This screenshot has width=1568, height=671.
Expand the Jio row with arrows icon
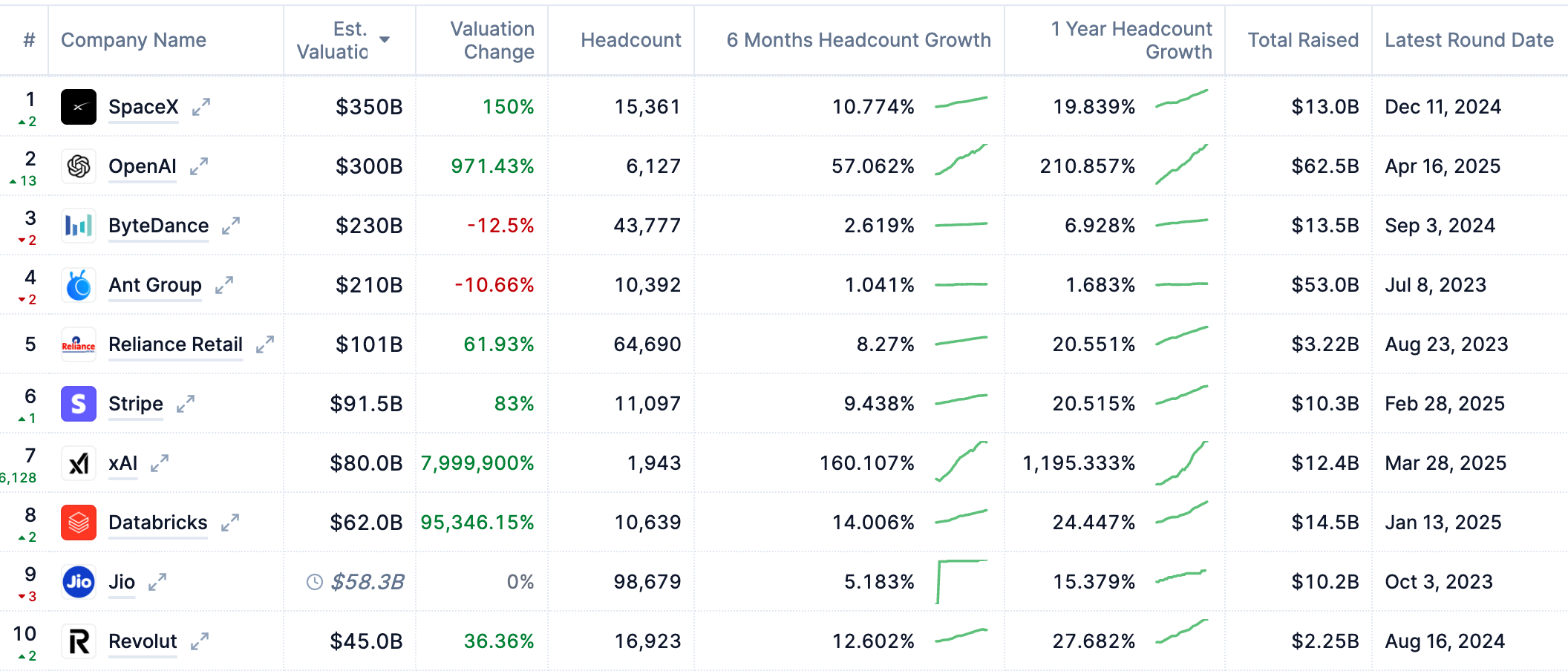157,582
